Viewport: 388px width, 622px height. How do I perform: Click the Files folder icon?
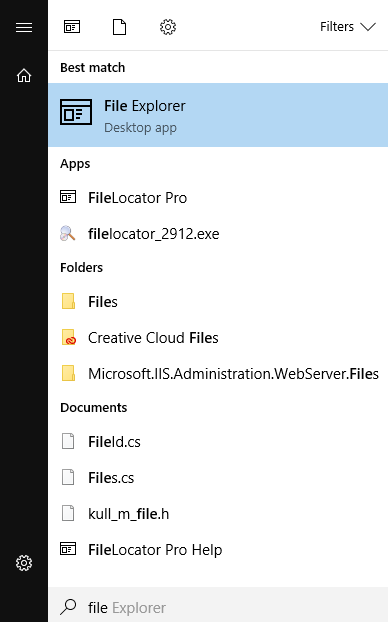pos(68,301)
